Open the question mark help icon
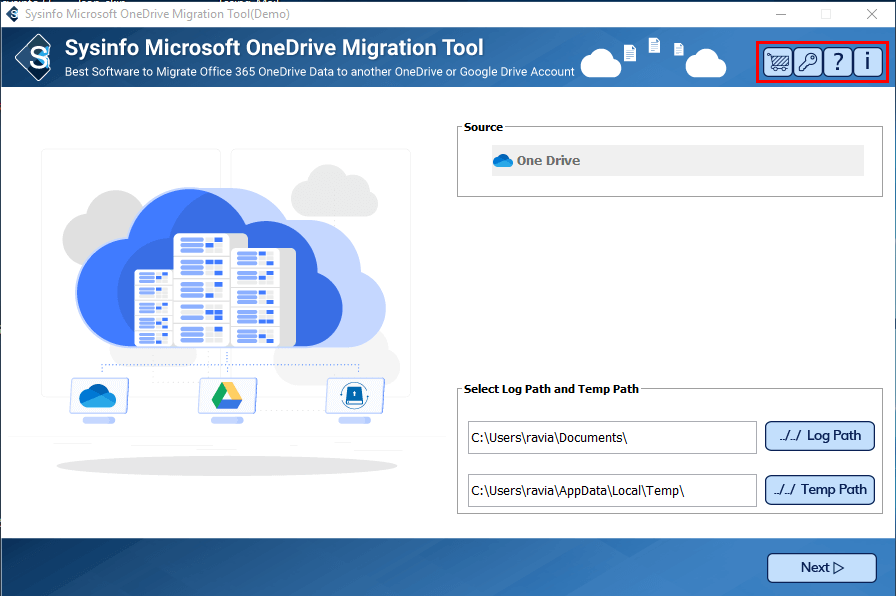896x596 pixels. [838, 61]
